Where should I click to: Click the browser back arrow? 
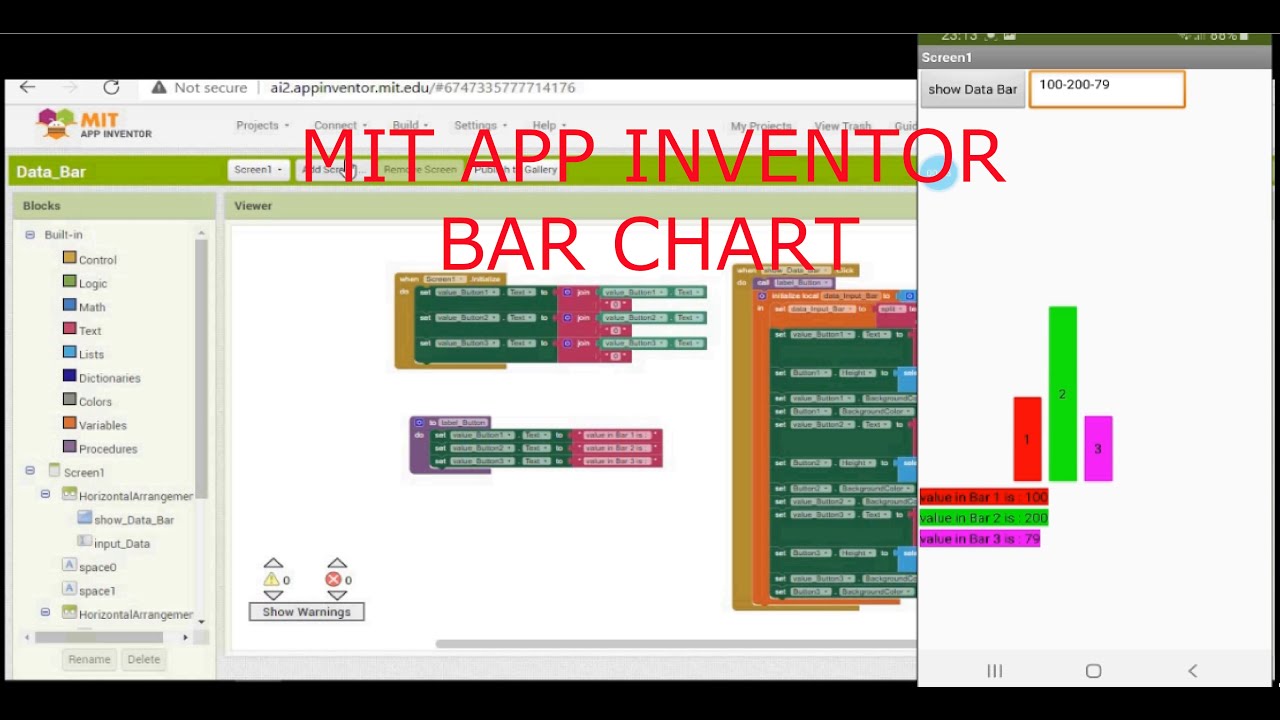pyautogui.click(x=27, y=88)
